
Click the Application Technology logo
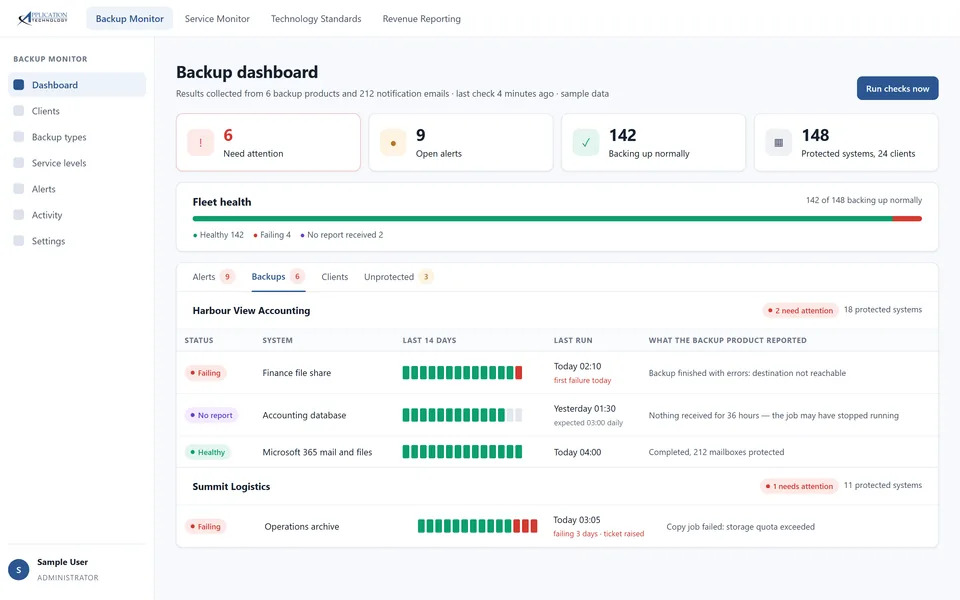point(43,18)
